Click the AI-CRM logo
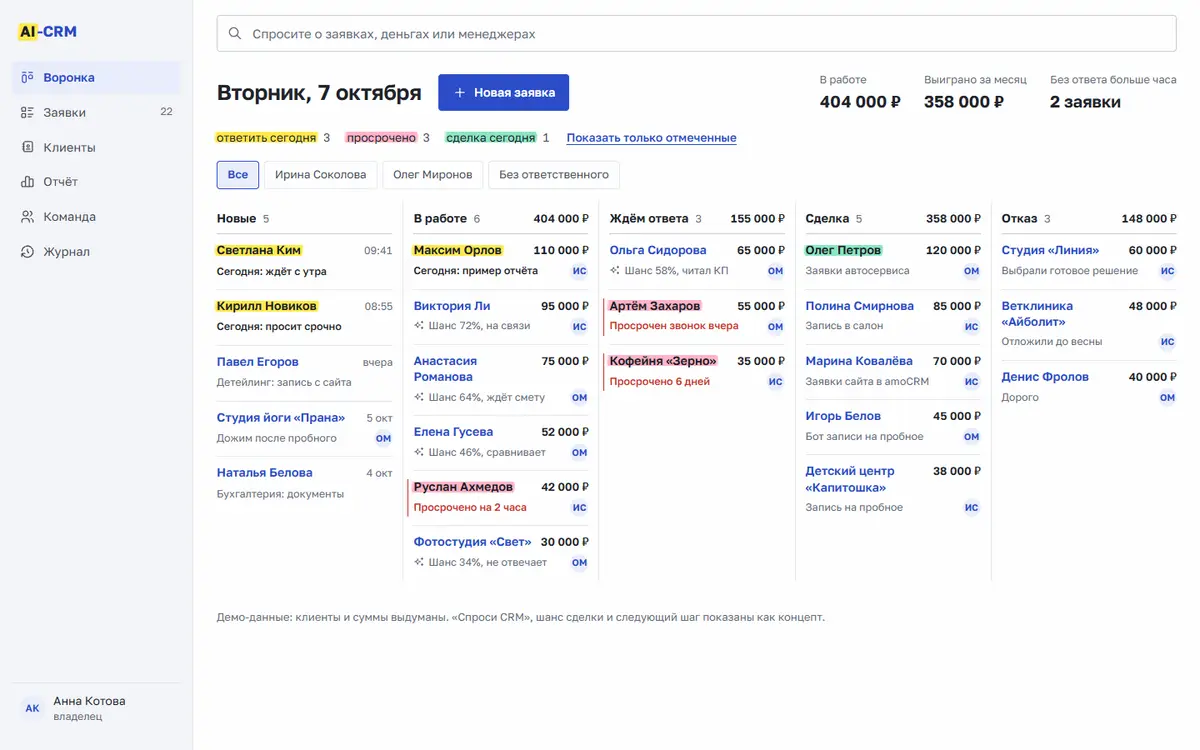This screenshot has height=750, width=1200. click(48, 32)
